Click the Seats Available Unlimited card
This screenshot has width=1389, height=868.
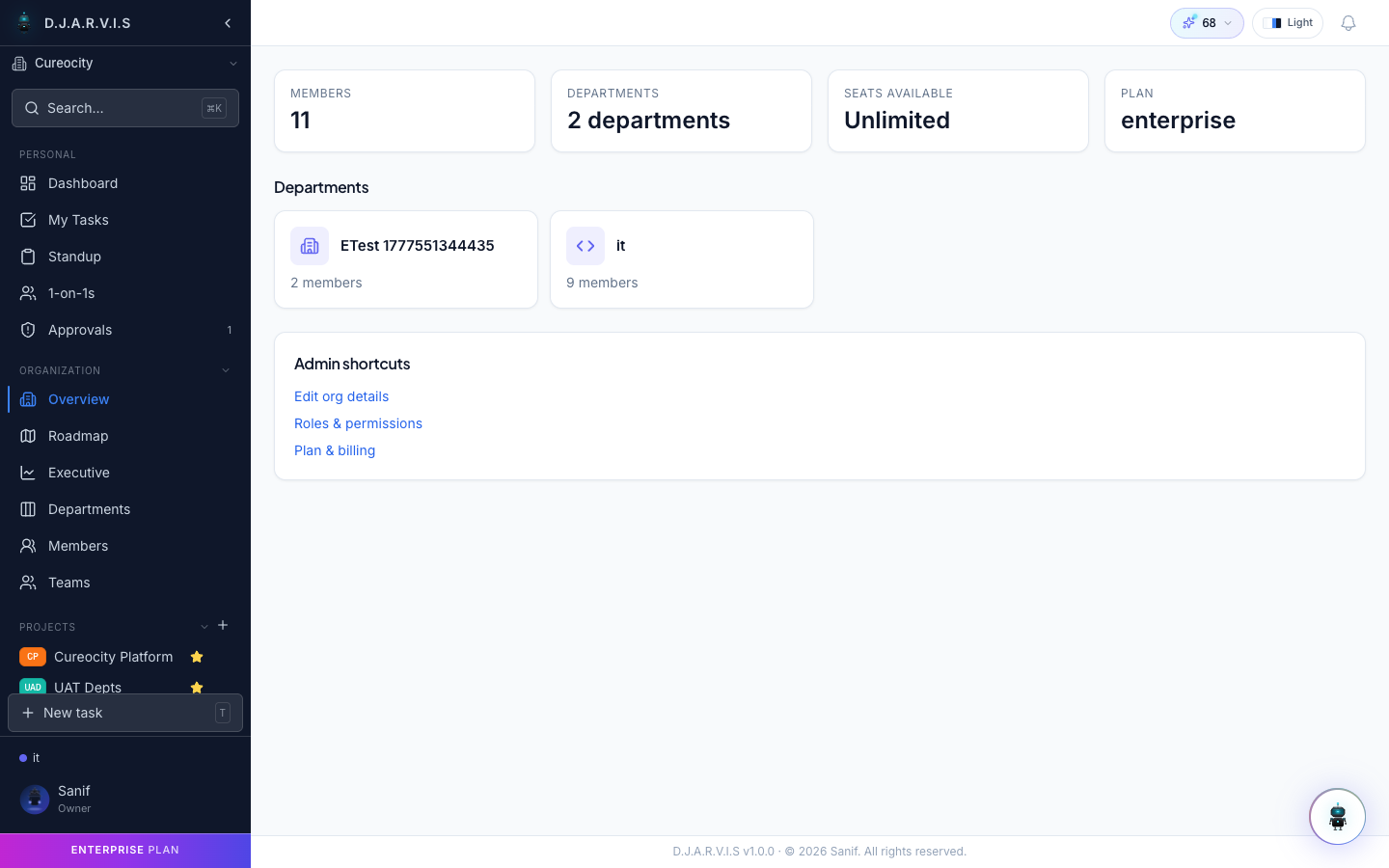pos(958,111)
